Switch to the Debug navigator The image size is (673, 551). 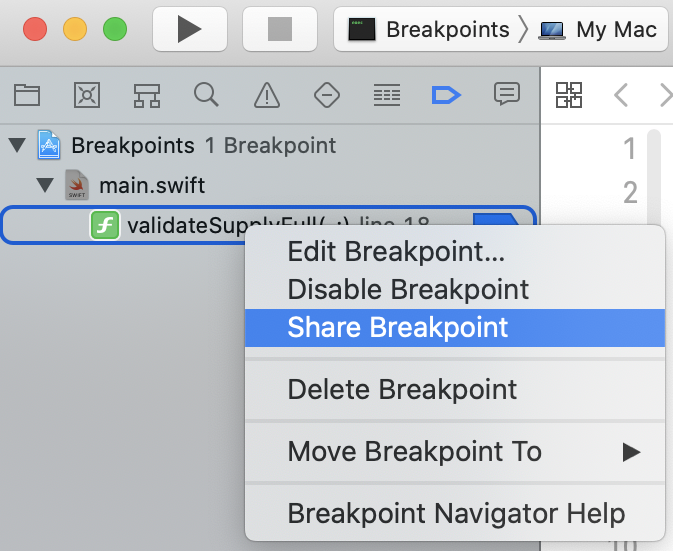point(386,95)
